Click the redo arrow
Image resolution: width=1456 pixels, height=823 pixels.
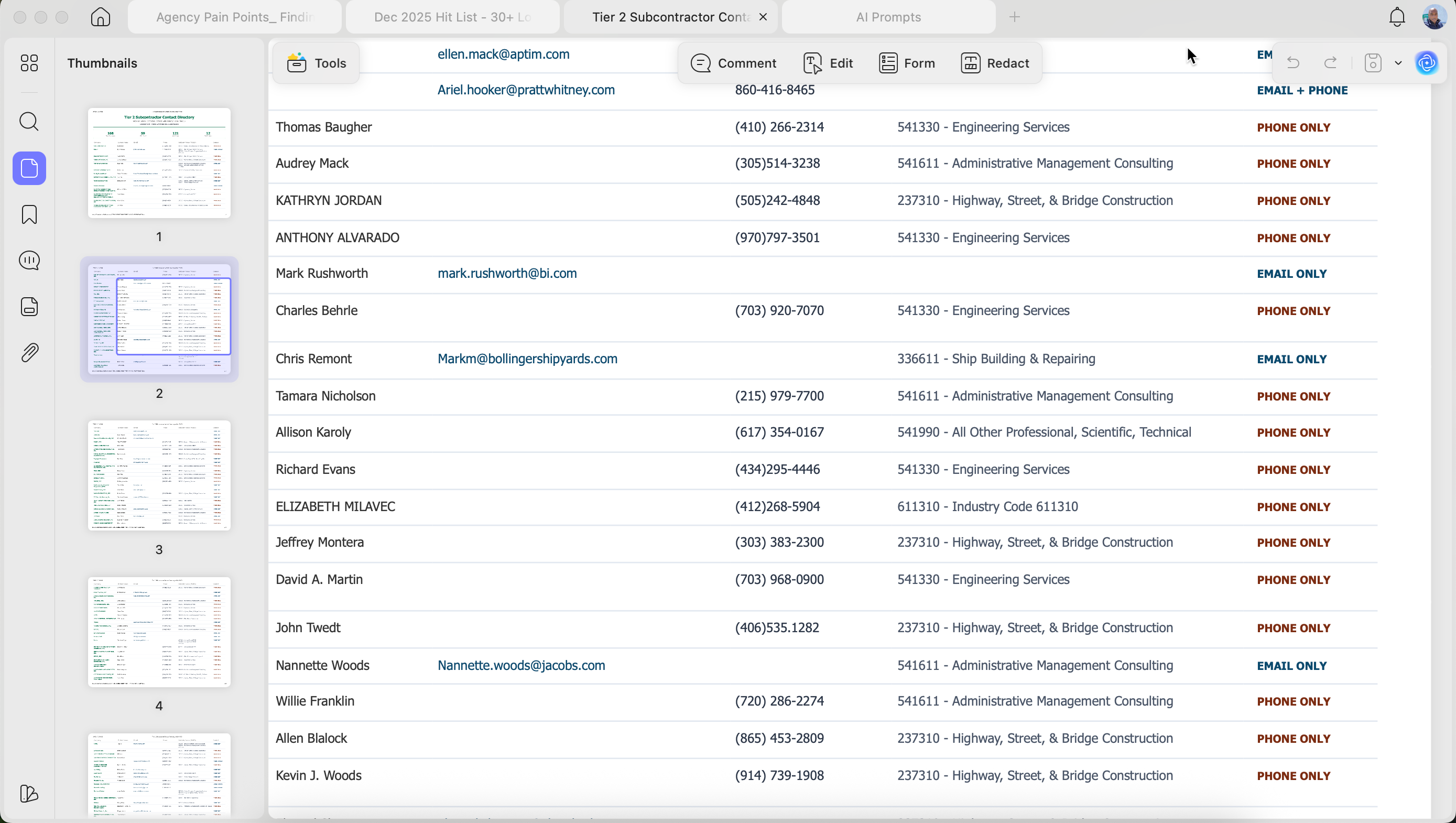point(1331,63)
